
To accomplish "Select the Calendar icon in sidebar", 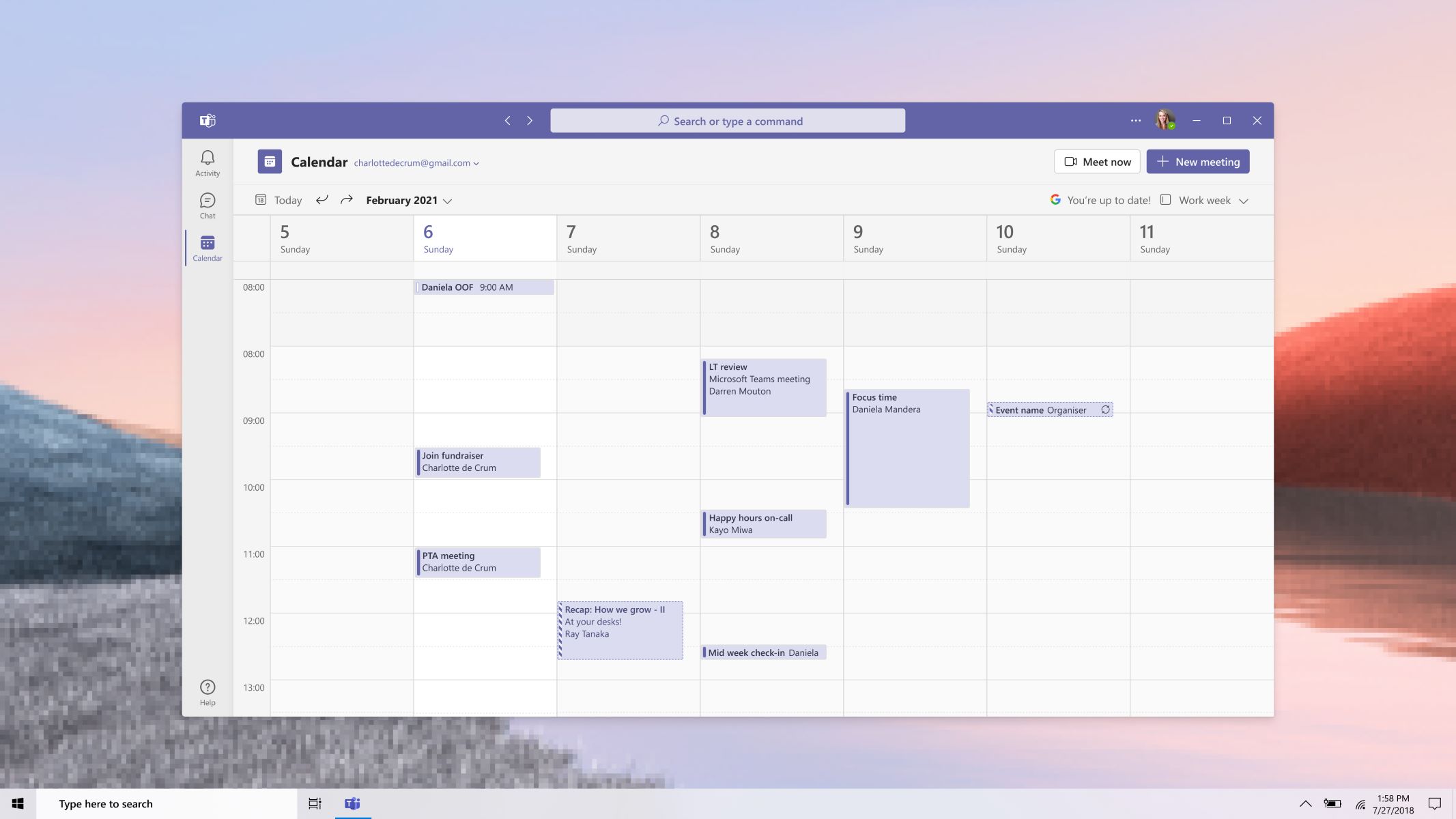I will (x=207, y=246).
